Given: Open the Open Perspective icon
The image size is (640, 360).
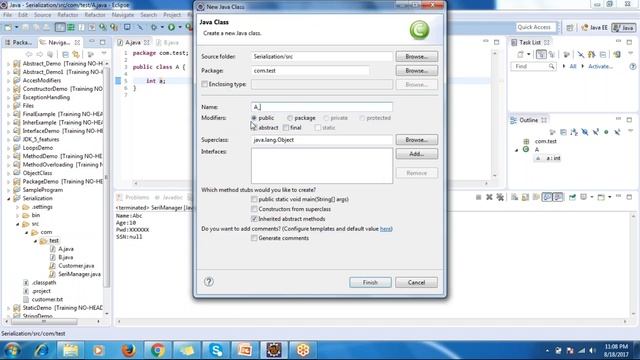Looking at the screenshot, I should [x=570, y=27].
